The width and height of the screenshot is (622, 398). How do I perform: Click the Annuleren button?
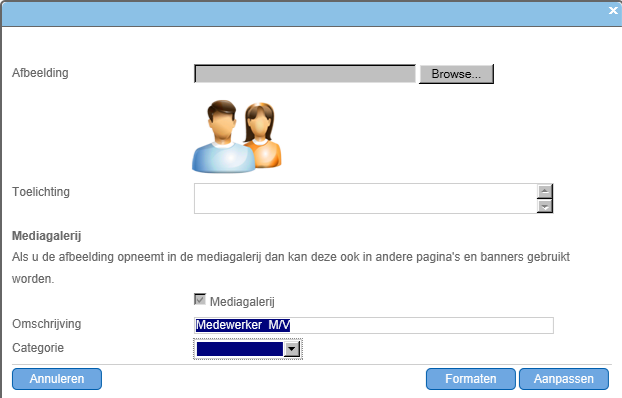(x=57, y=379)
